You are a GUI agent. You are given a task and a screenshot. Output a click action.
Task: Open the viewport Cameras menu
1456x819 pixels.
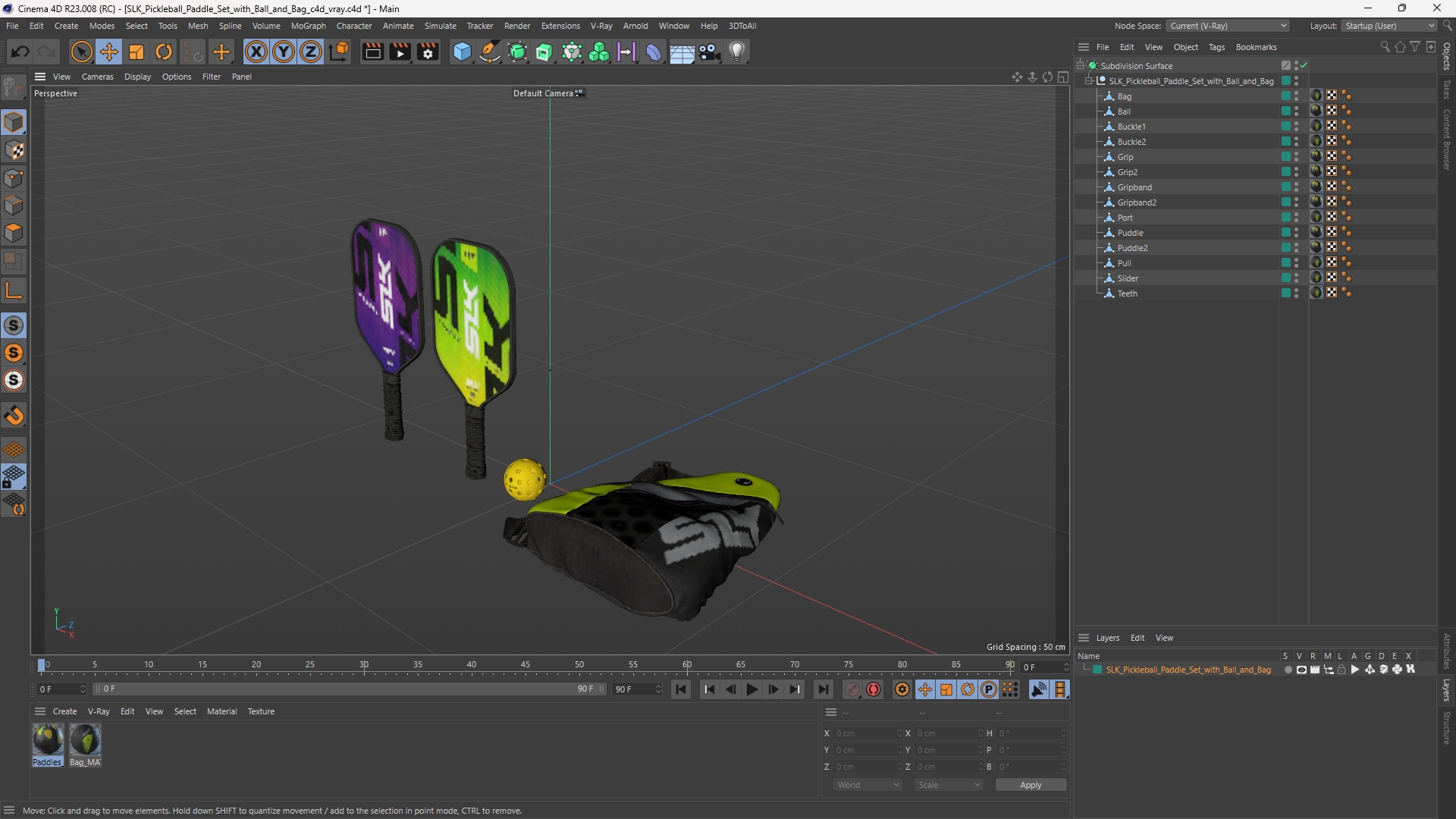tap(97, 77)
